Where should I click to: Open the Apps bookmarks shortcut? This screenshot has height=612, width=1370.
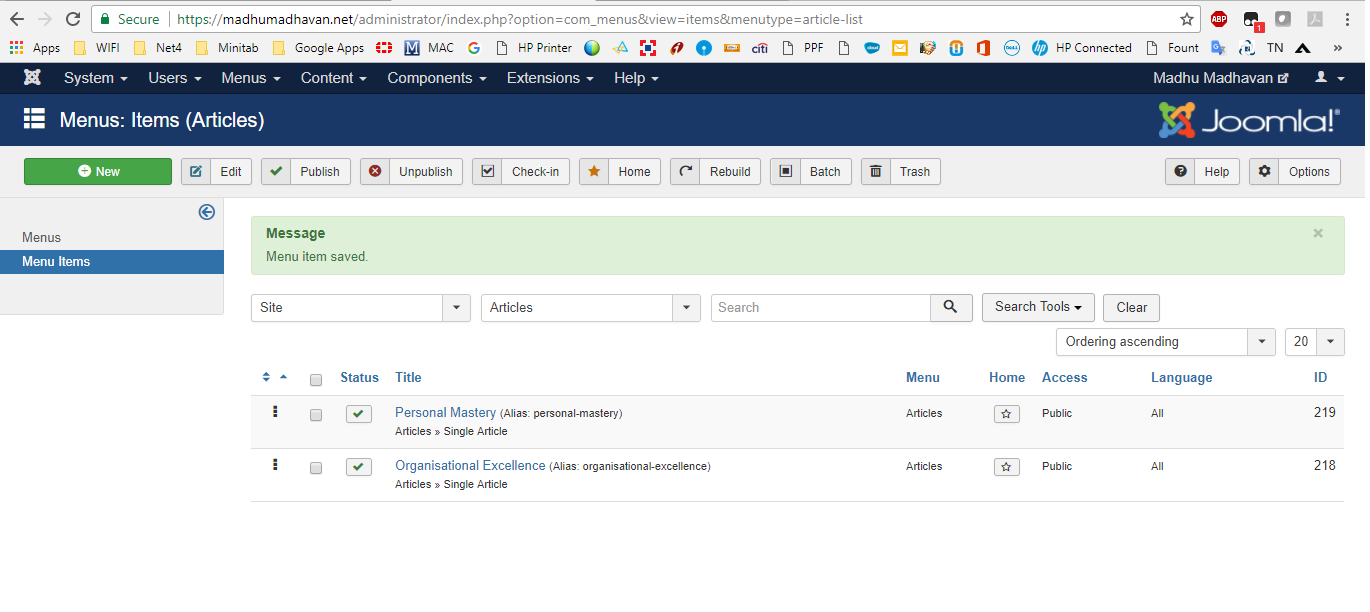coord(34,47)
